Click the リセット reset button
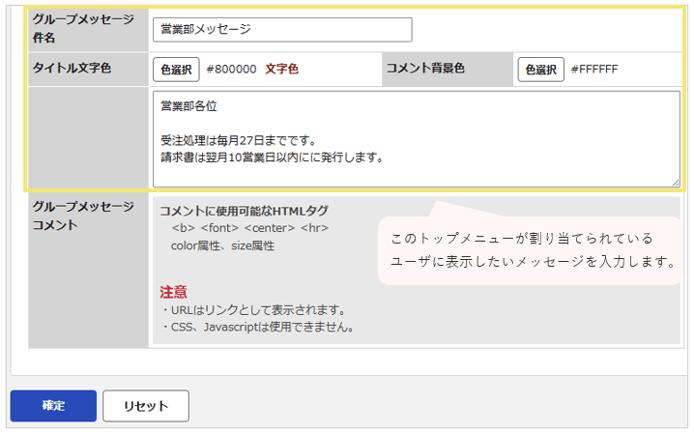Screen dimensions: 694x432 click(146, 405)
